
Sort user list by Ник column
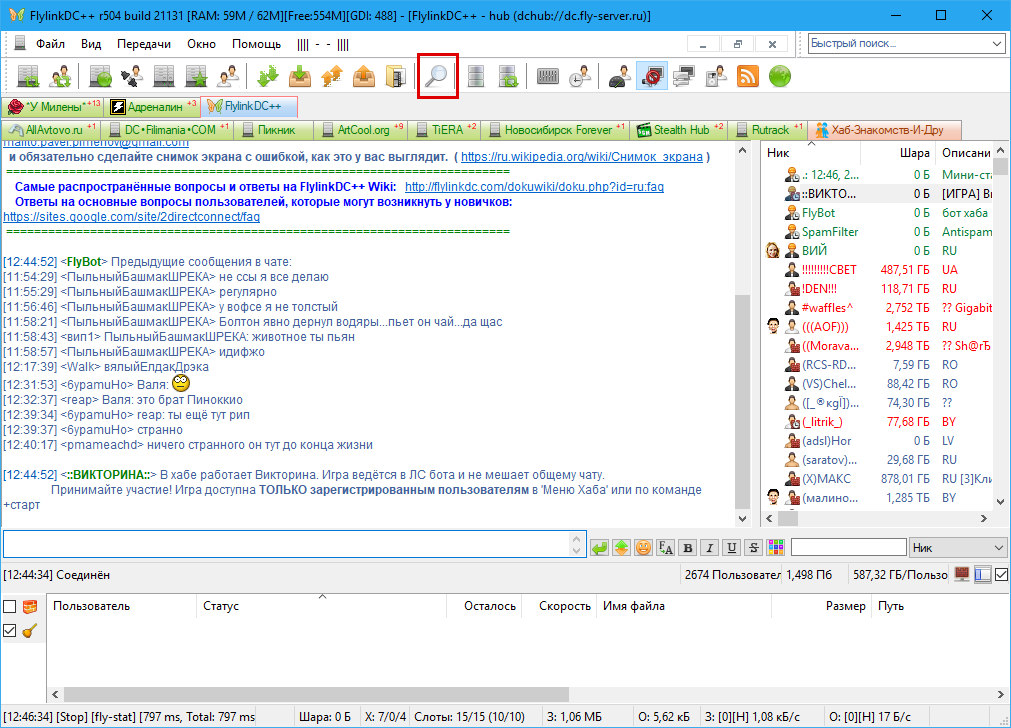811,153
